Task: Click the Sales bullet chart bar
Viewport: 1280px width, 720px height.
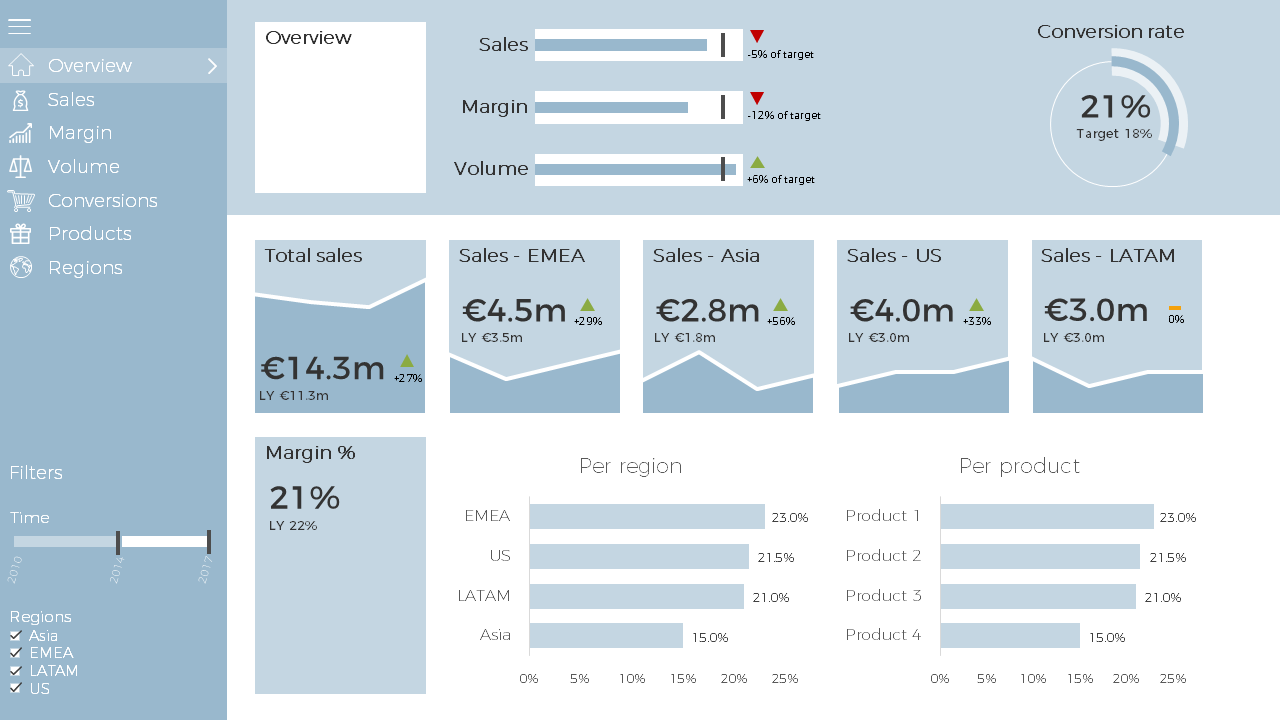Action: click(639, 45)
